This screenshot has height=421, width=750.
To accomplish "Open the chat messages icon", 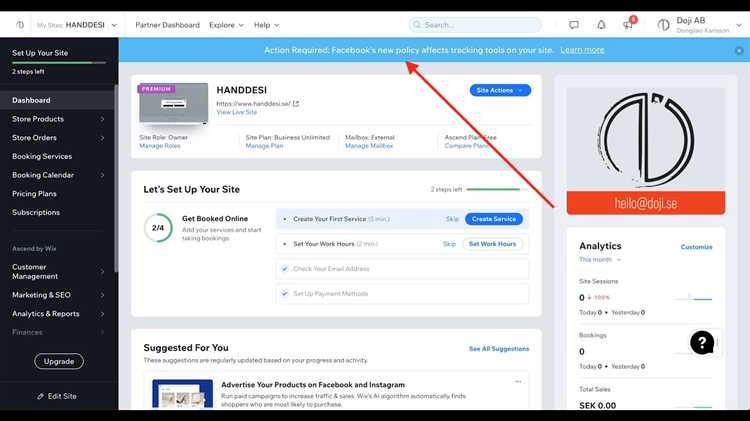I will point(574,25).
